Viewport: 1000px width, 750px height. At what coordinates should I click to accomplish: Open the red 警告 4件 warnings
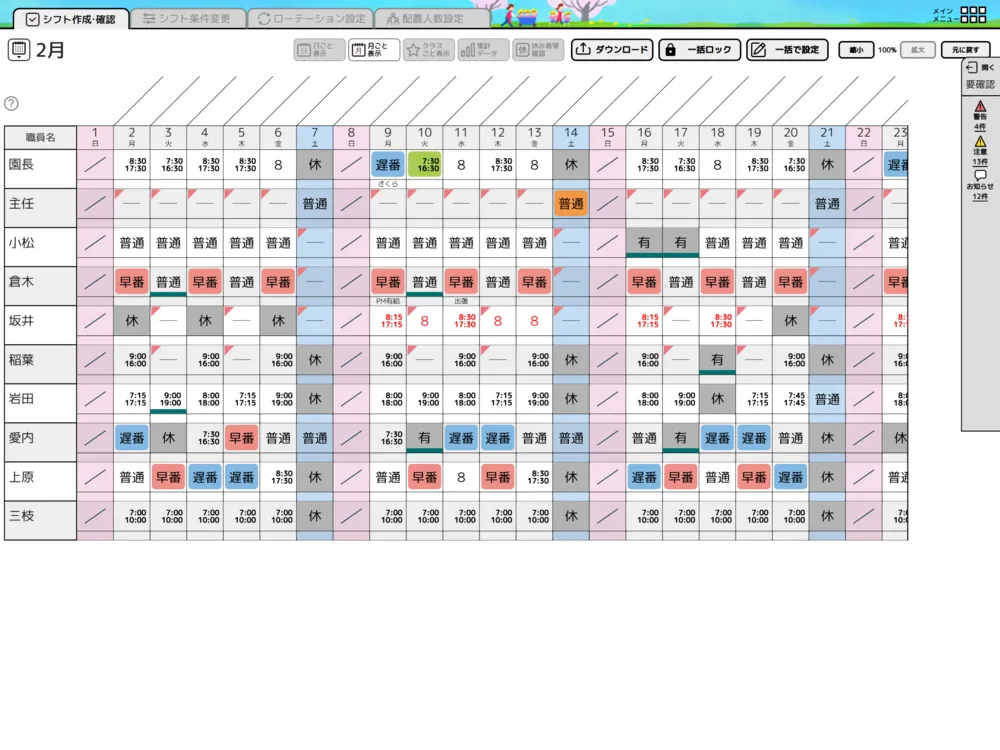click(980, 115)
